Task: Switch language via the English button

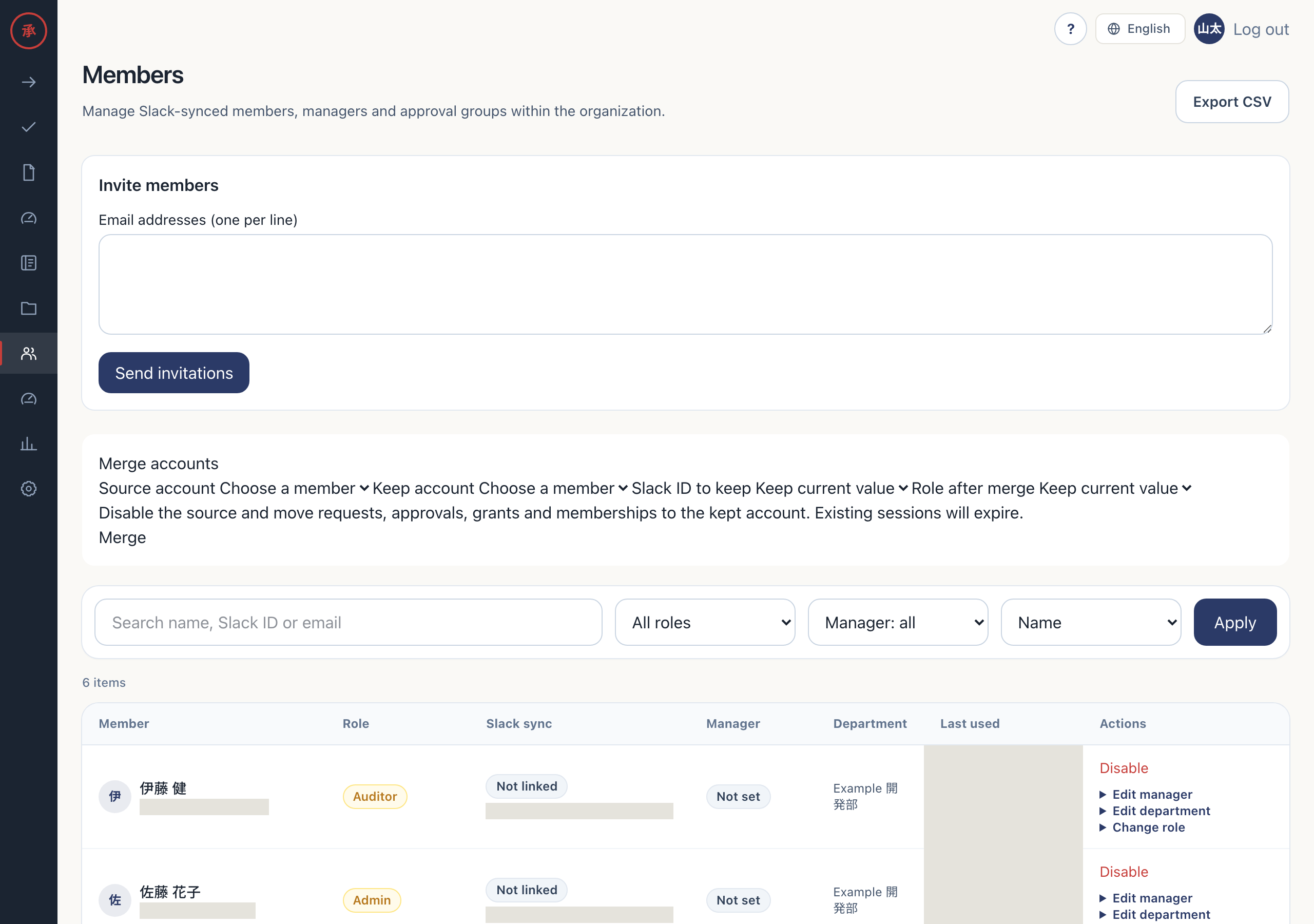Action: [x=1139, y=29]
